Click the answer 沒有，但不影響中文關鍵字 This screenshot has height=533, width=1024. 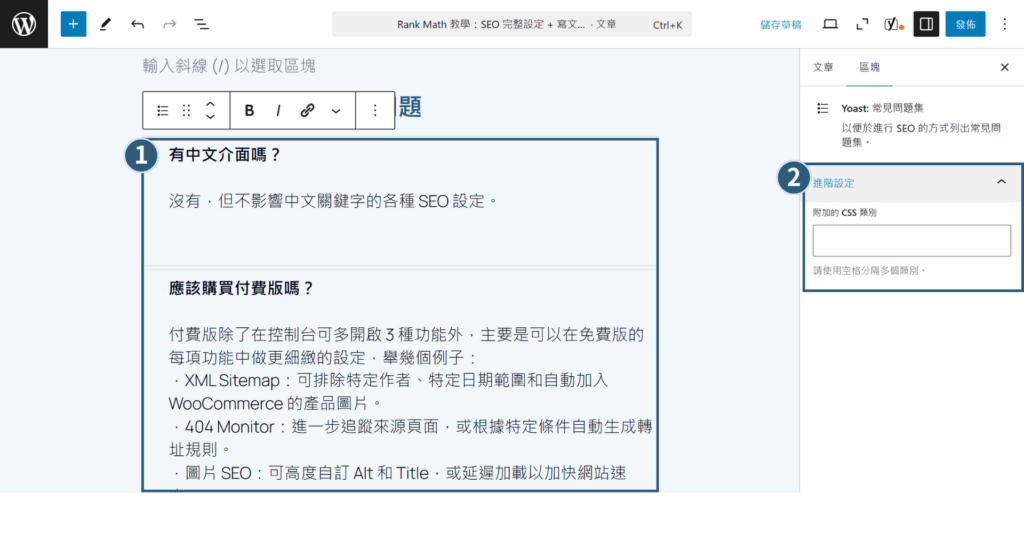333,201
